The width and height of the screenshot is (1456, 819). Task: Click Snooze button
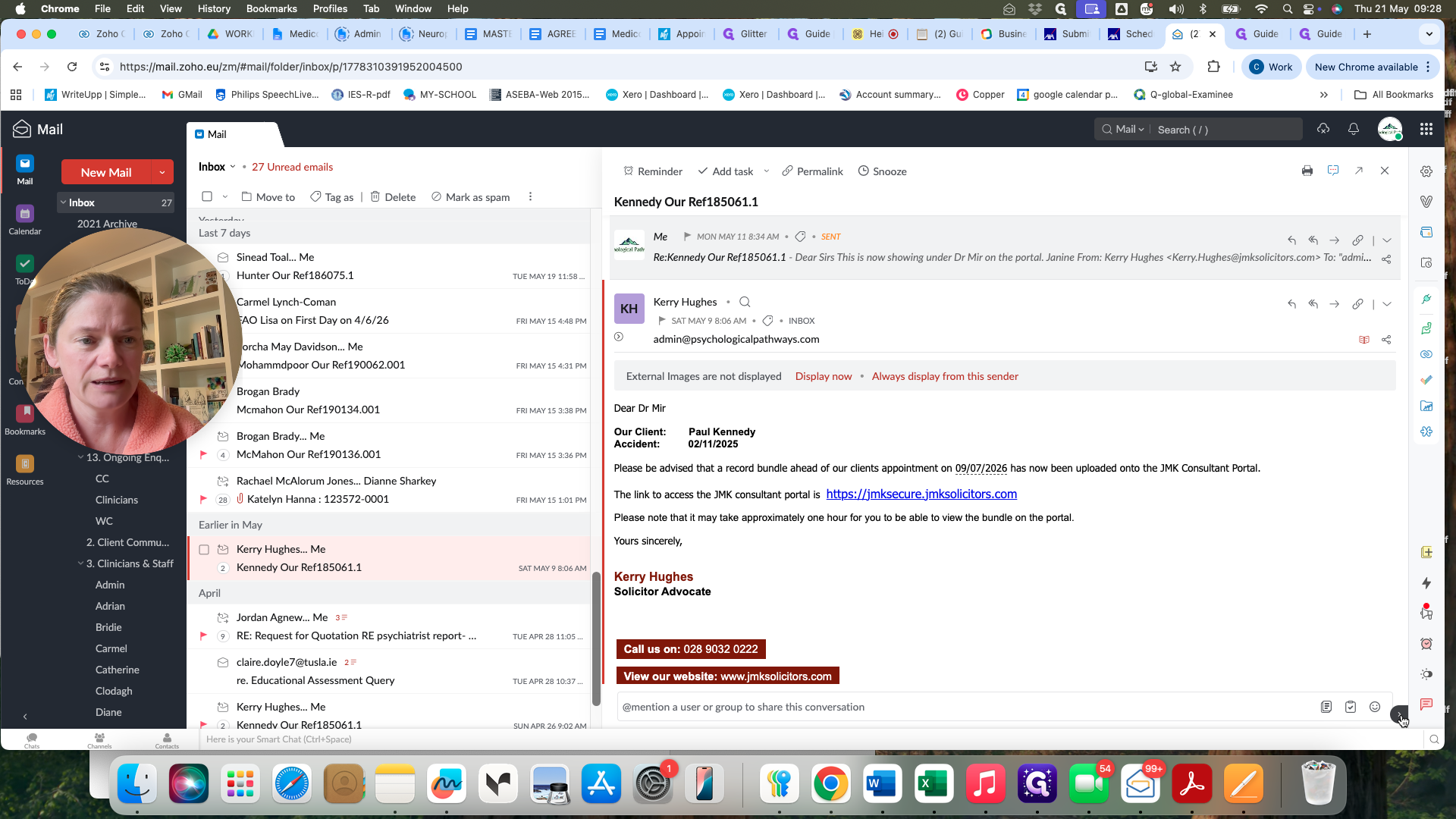[x=882, y=171]
